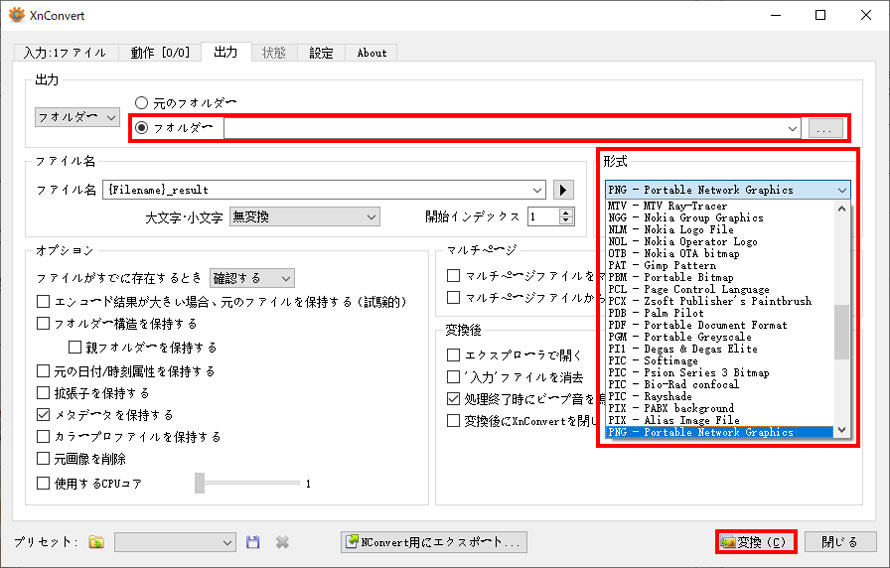Open the 確認する overwrite dropdown

[x=252, y=278]
